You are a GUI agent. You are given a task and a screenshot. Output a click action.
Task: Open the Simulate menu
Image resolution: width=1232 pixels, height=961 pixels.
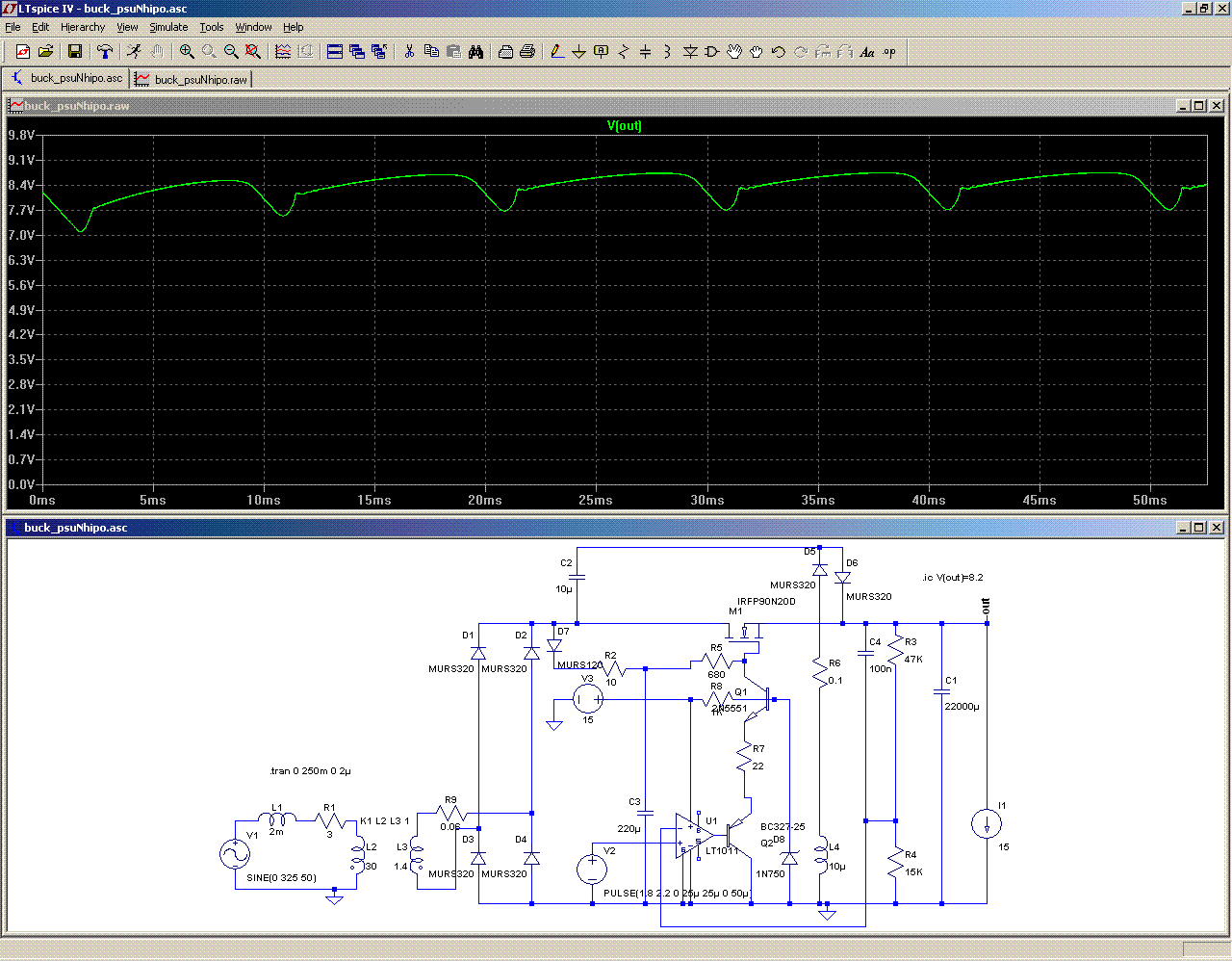168,27
